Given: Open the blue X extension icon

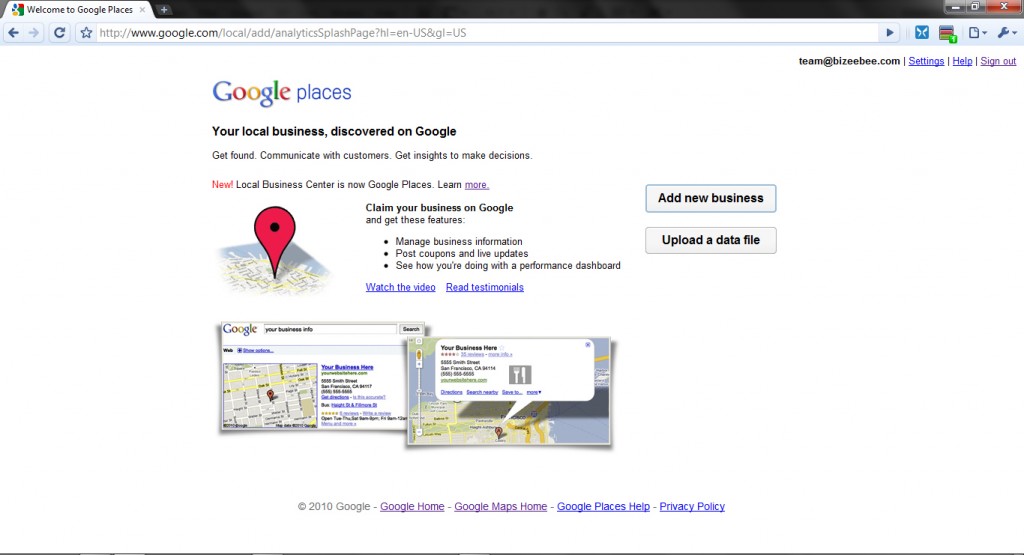Looking at the screenshot, I should [x=921, y=33].
